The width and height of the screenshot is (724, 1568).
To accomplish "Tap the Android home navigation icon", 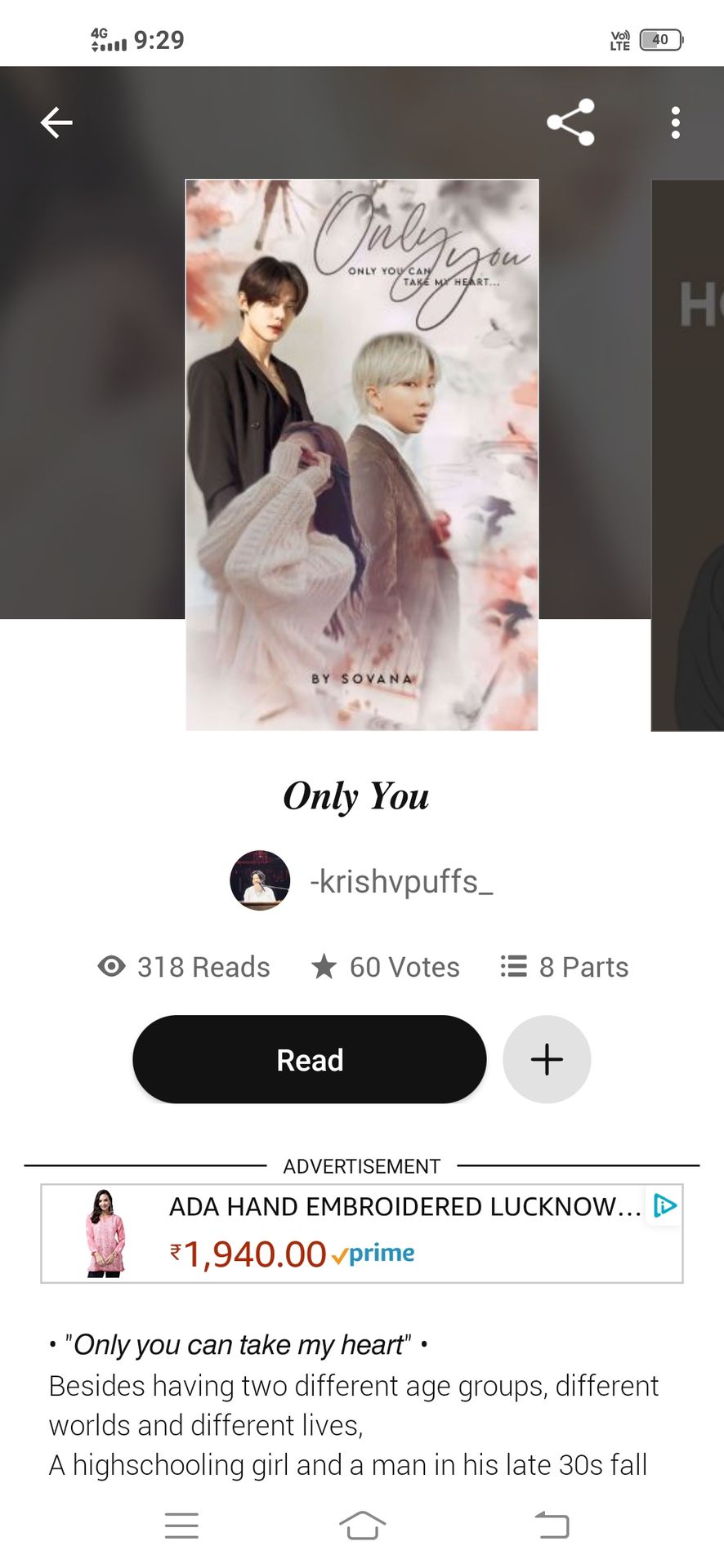I will [x=362, y=1525].
